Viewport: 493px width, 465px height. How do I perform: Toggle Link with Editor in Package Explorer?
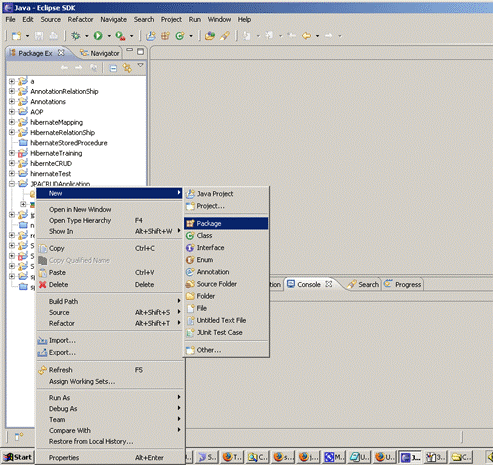click(x=127, y=68)
